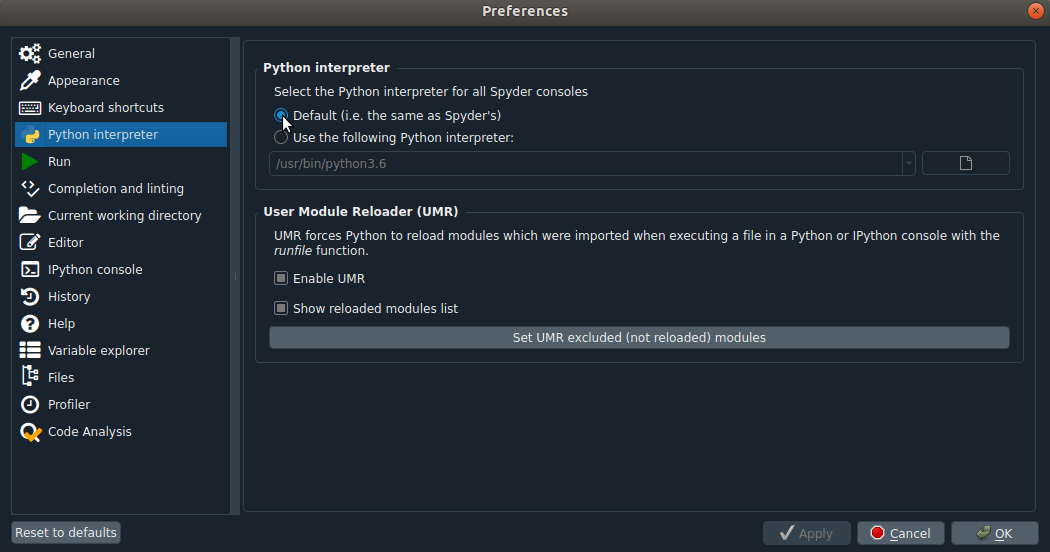Toggle the Enable UMR checkbox

pyautogui.click(x=281, y=278)
